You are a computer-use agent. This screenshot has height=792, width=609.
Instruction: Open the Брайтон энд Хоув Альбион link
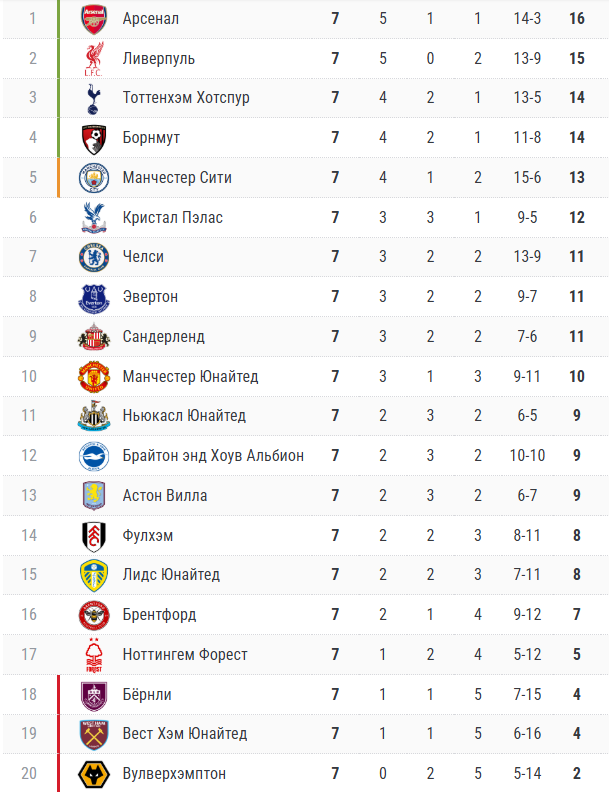pos(213,456)
